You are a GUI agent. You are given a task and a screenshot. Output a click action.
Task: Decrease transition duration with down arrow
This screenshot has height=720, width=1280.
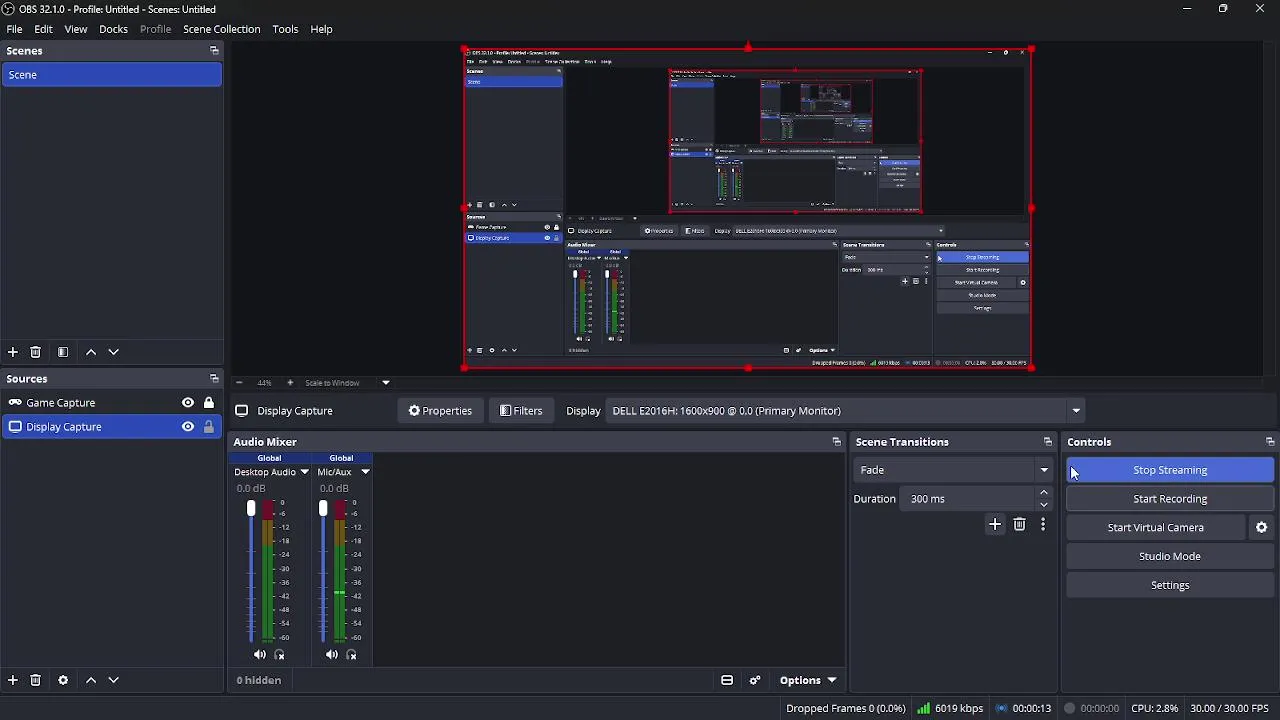[1044, 505]
